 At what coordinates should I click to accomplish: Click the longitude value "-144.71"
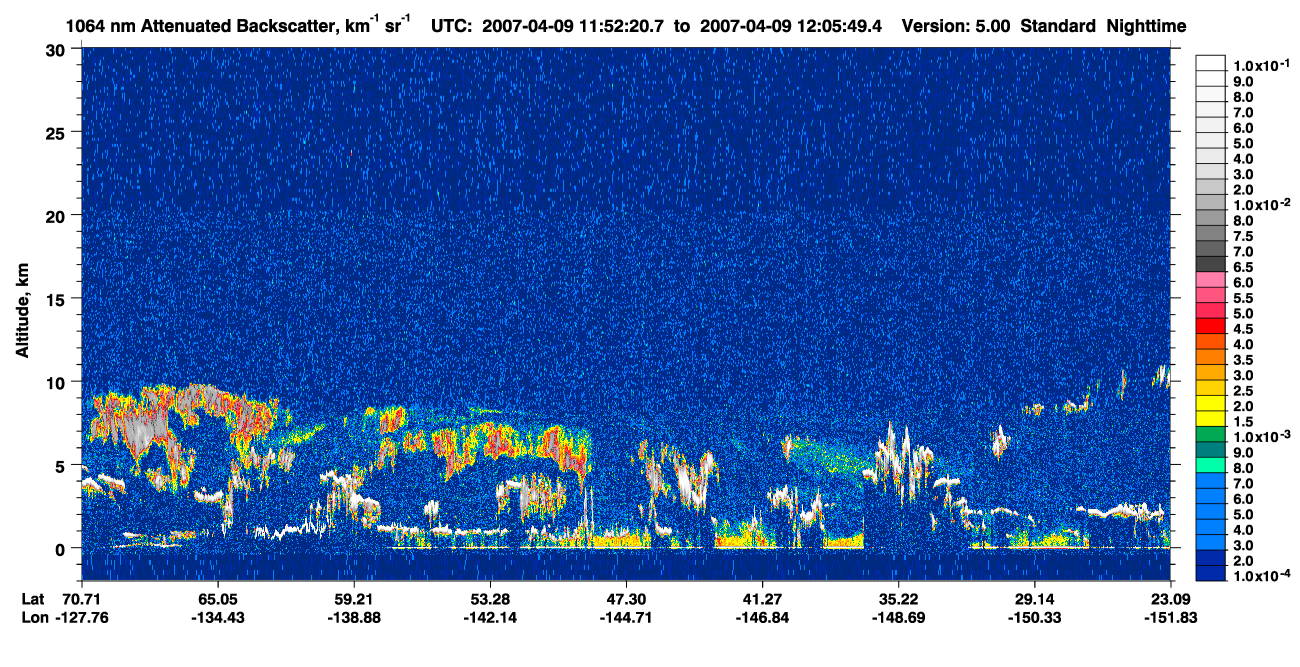tap(626, 617)
